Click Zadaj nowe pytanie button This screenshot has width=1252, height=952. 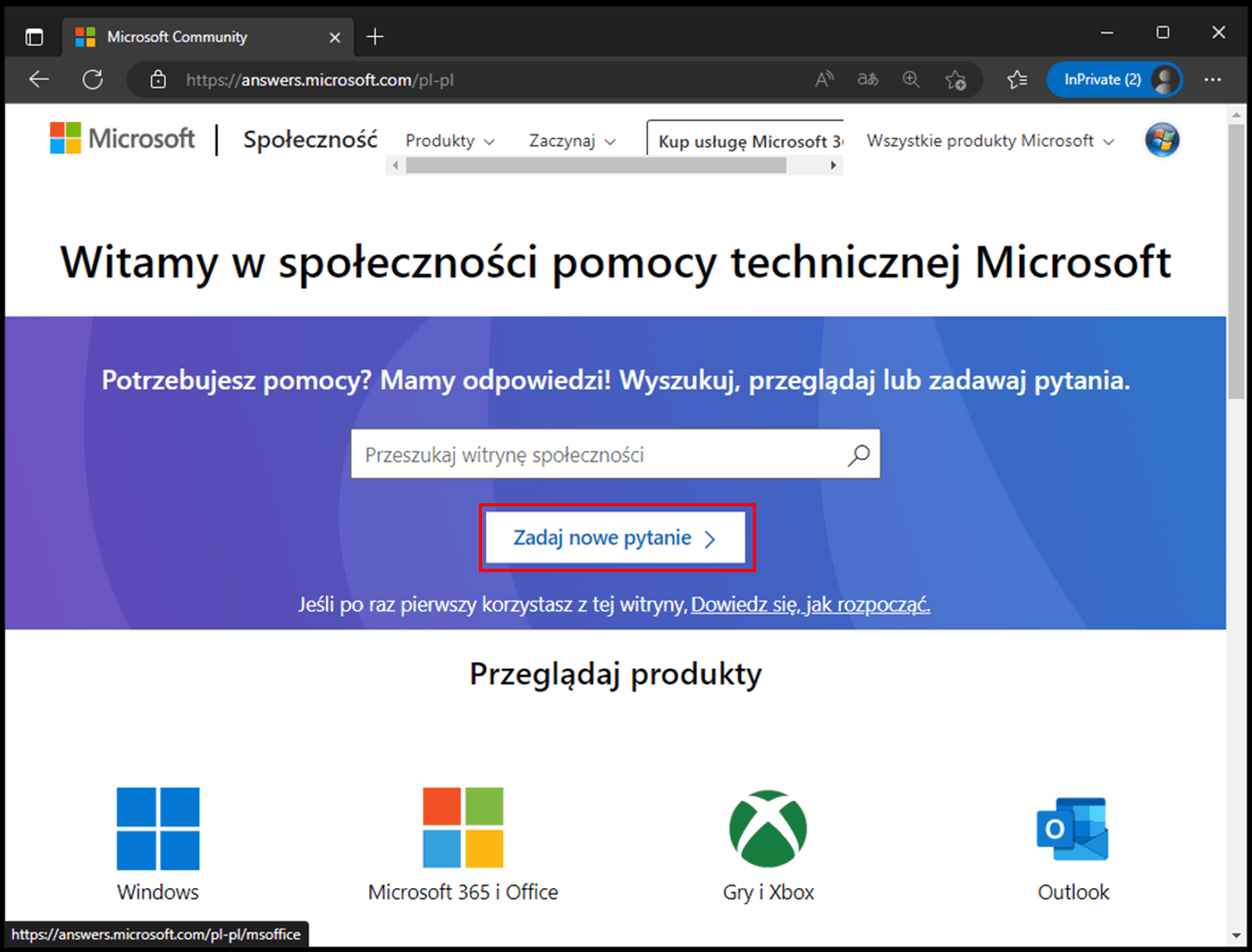point(615,538)
